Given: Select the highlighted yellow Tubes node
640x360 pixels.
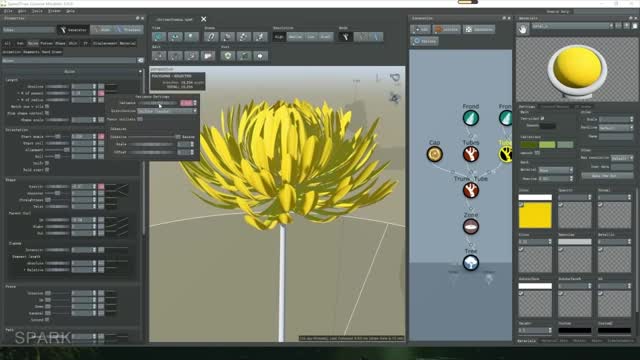Looking at the screenshot, I should (506, 154).
